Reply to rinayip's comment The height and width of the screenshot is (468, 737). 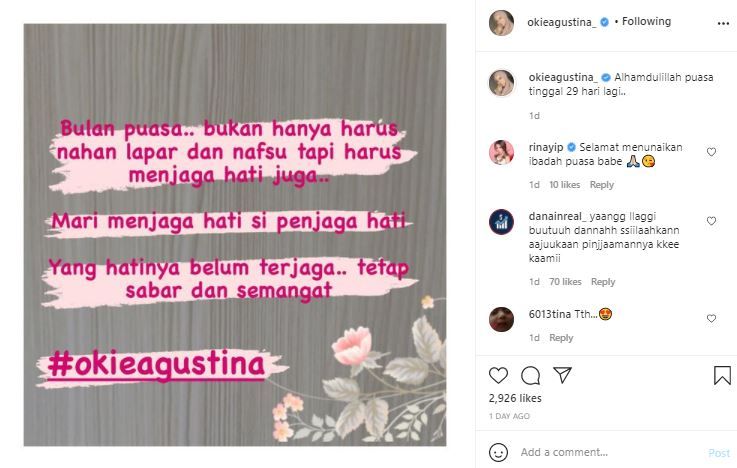tap(602, 185)
